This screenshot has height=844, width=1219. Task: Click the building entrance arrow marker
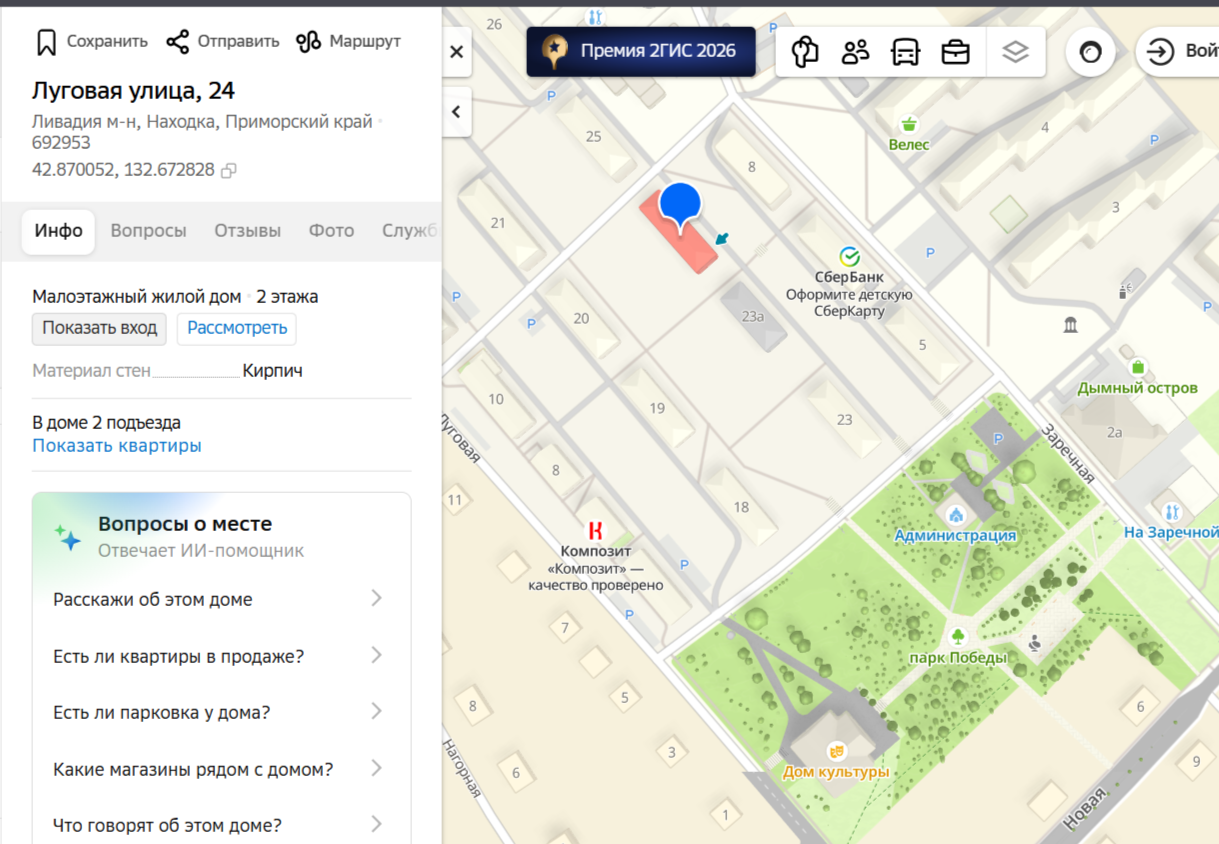point(722,239)
